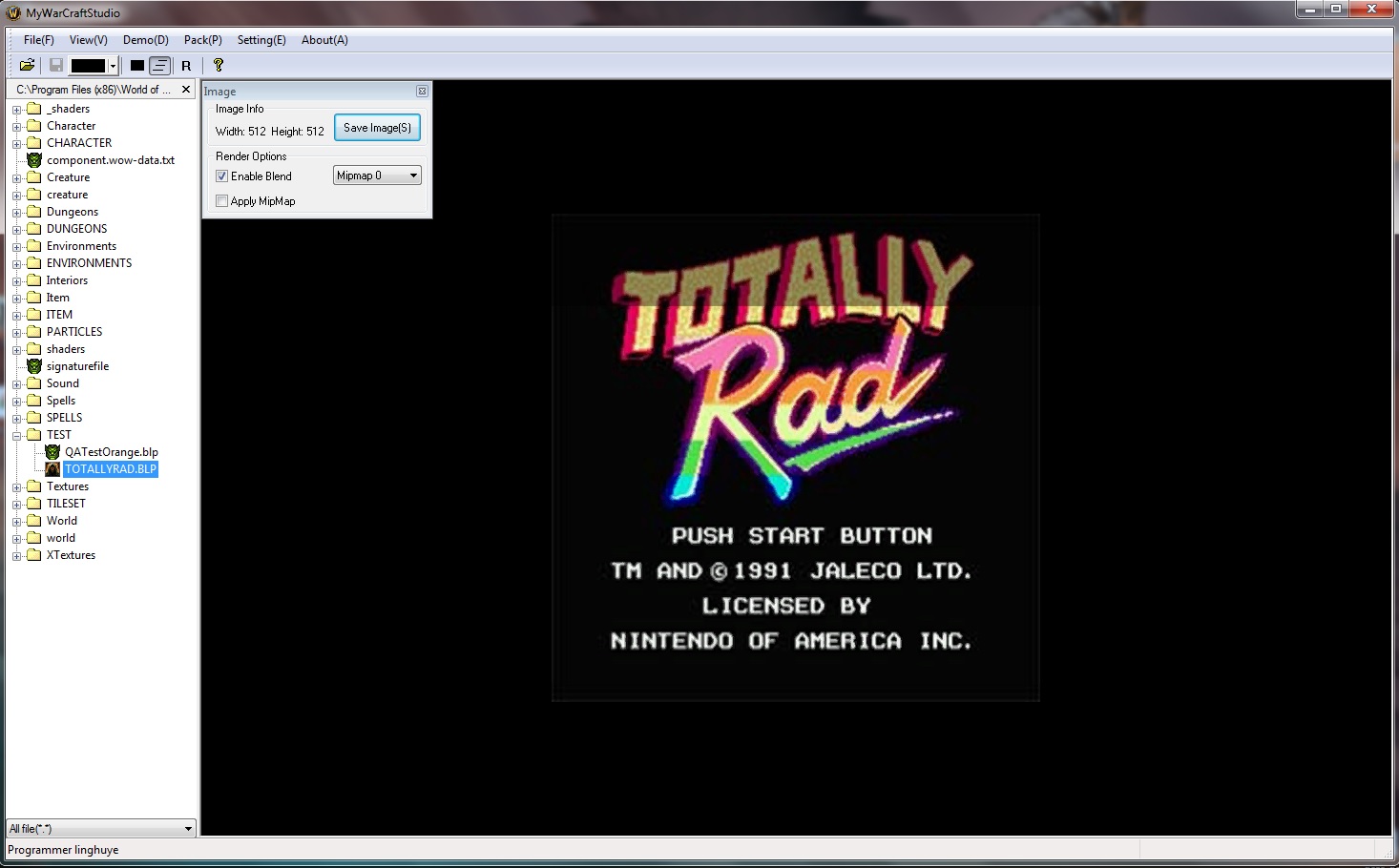The height and width of the screenshot is (868, 1399).
Task: Minimize the MyWarCraftStudio window
Action: (x=1309, y=10)
